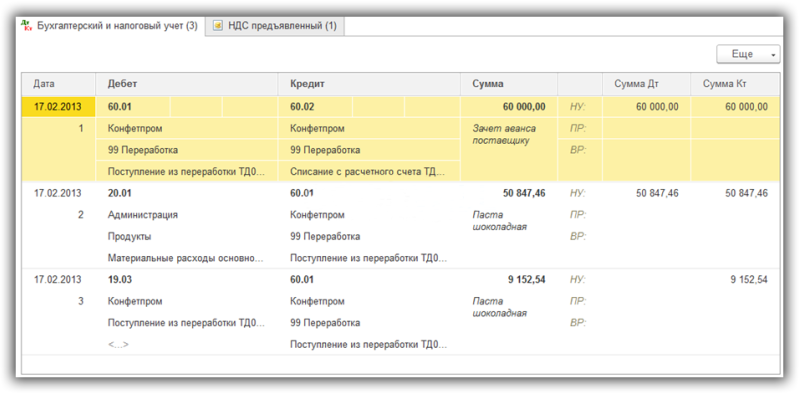Select credit account 60.02 cell
The height and width of the screenshot is (394, 800).
point(315,107)
